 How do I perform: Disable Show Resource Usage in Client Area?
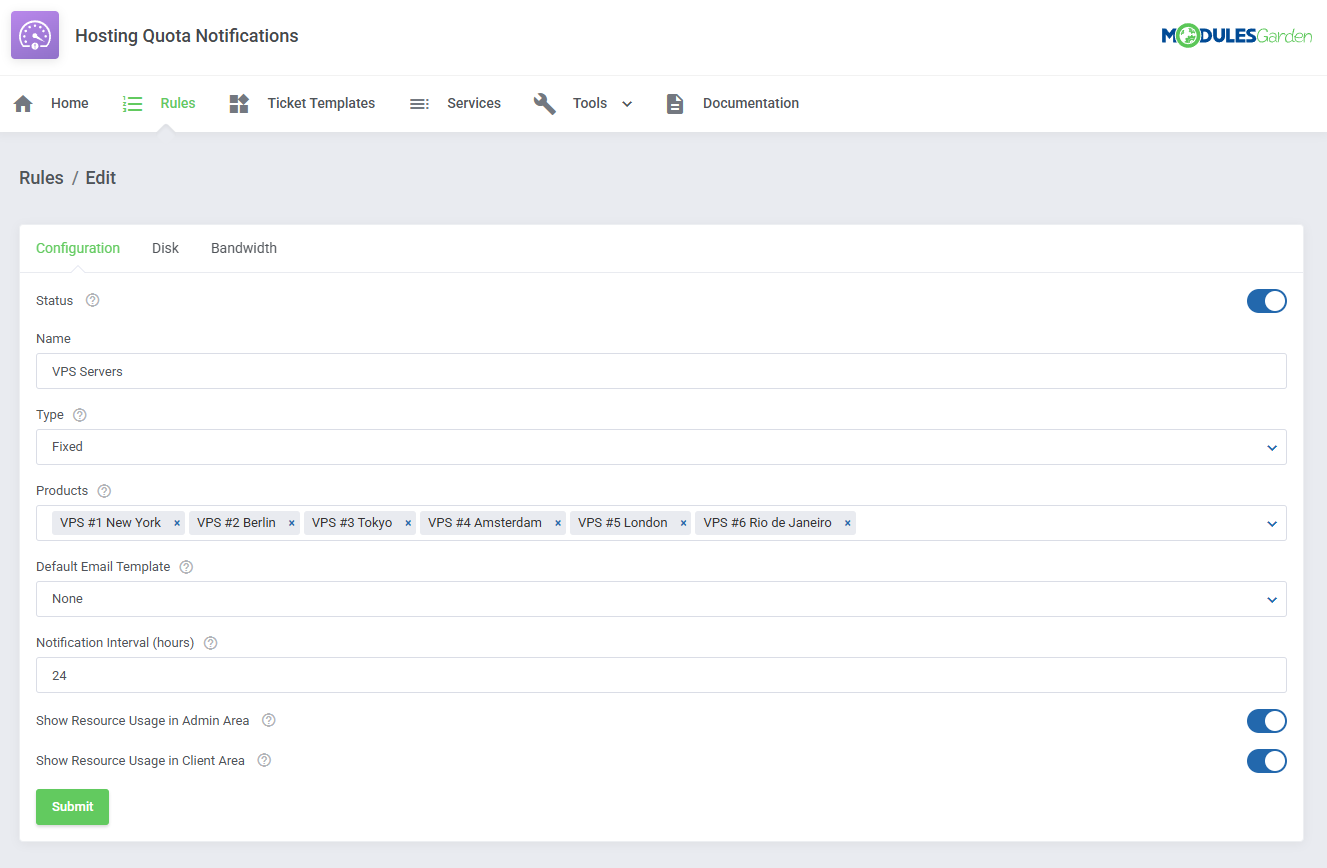pyautogui.click(x=1267, y=760)
